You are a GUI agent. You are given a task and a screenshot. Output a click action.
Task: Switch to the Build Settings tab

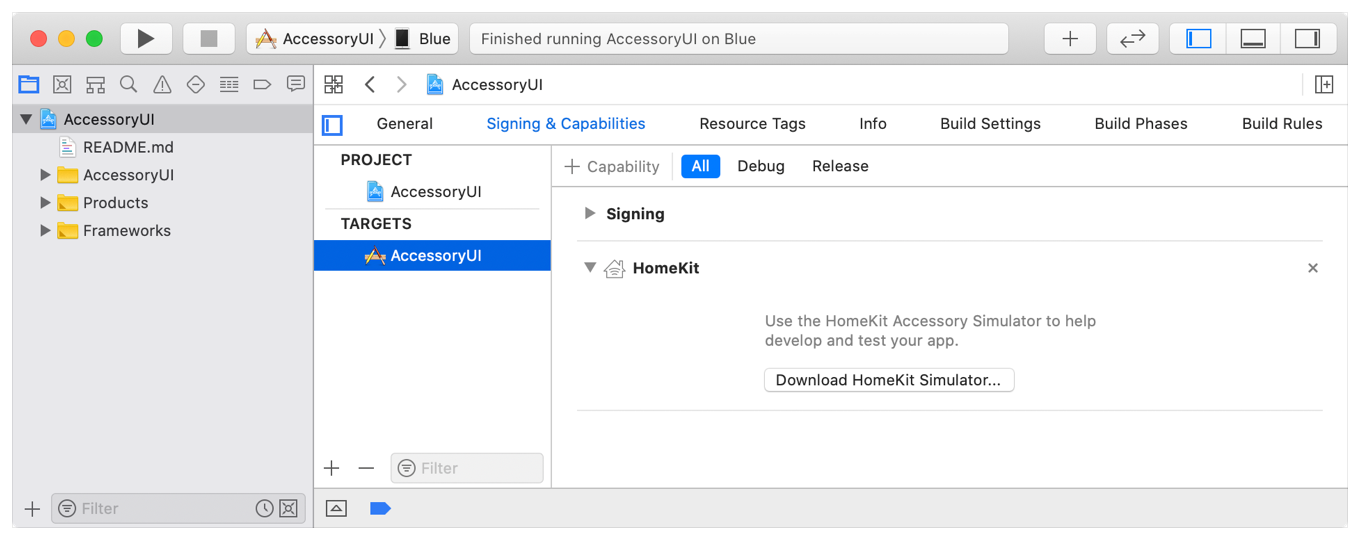[x=990, y=124]
